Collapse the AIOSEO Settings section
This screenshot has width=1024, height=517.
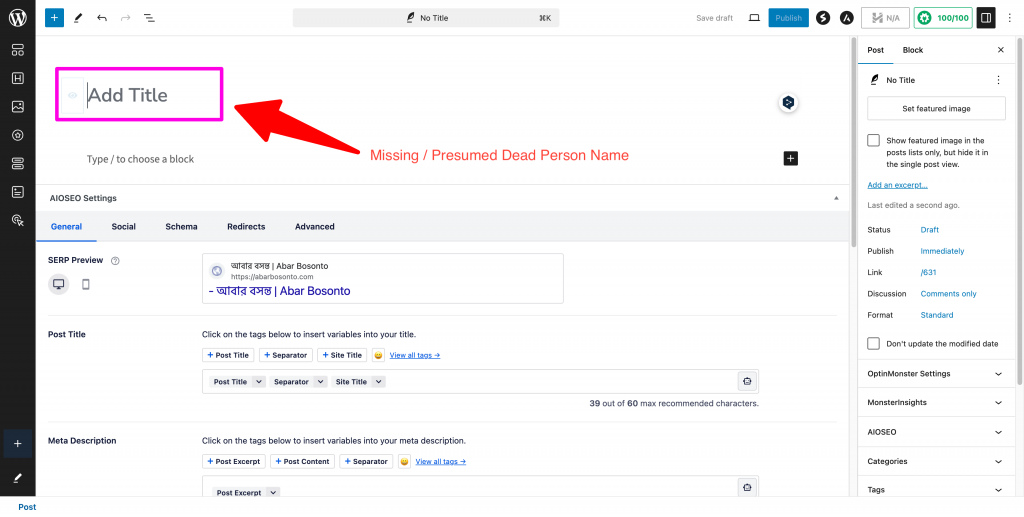836,198
